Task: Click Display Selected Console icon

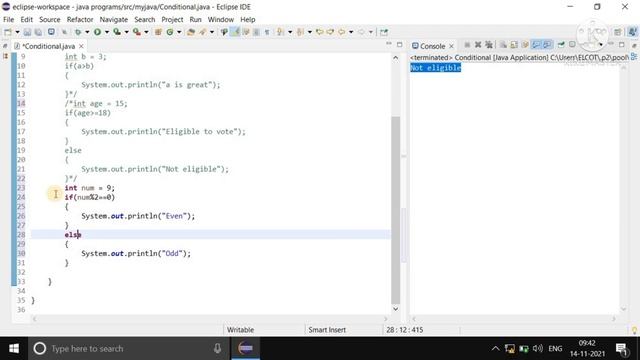Action: (572, 45)
